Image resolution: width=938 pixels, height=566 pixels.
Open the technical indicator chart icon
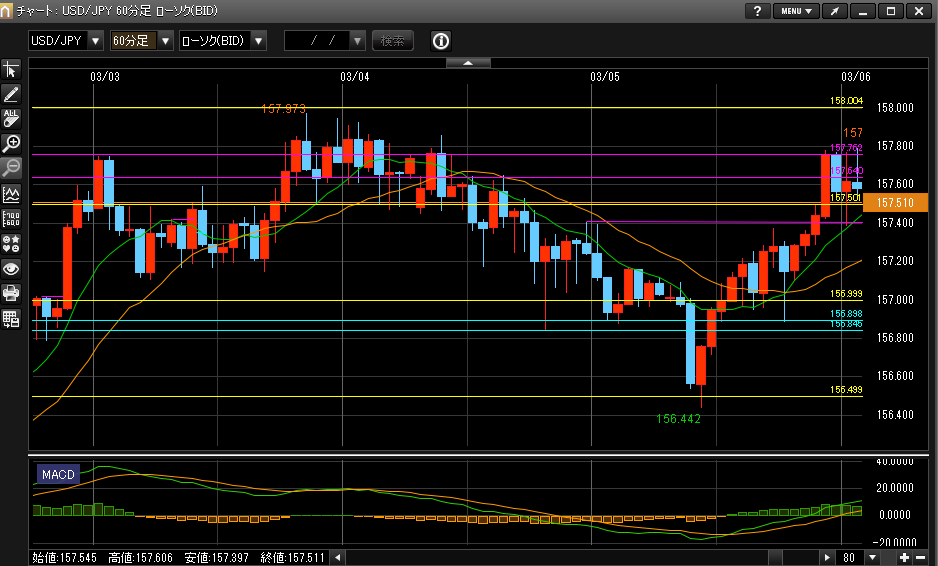11,193
